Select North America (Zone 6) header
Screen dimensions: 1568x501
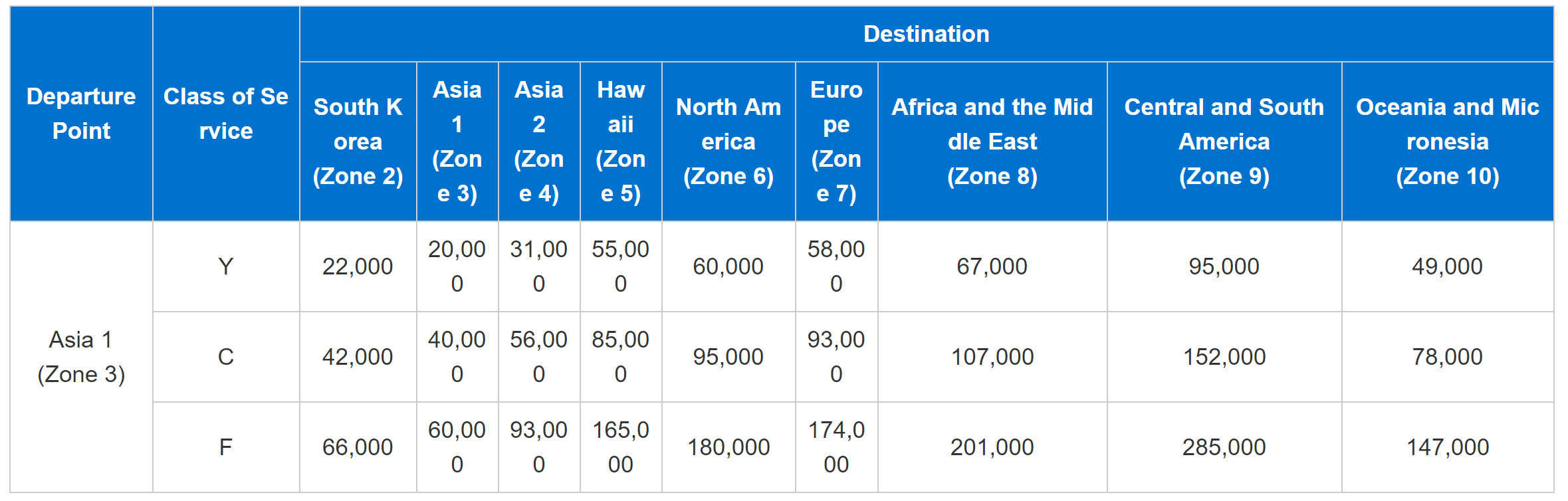728,142
